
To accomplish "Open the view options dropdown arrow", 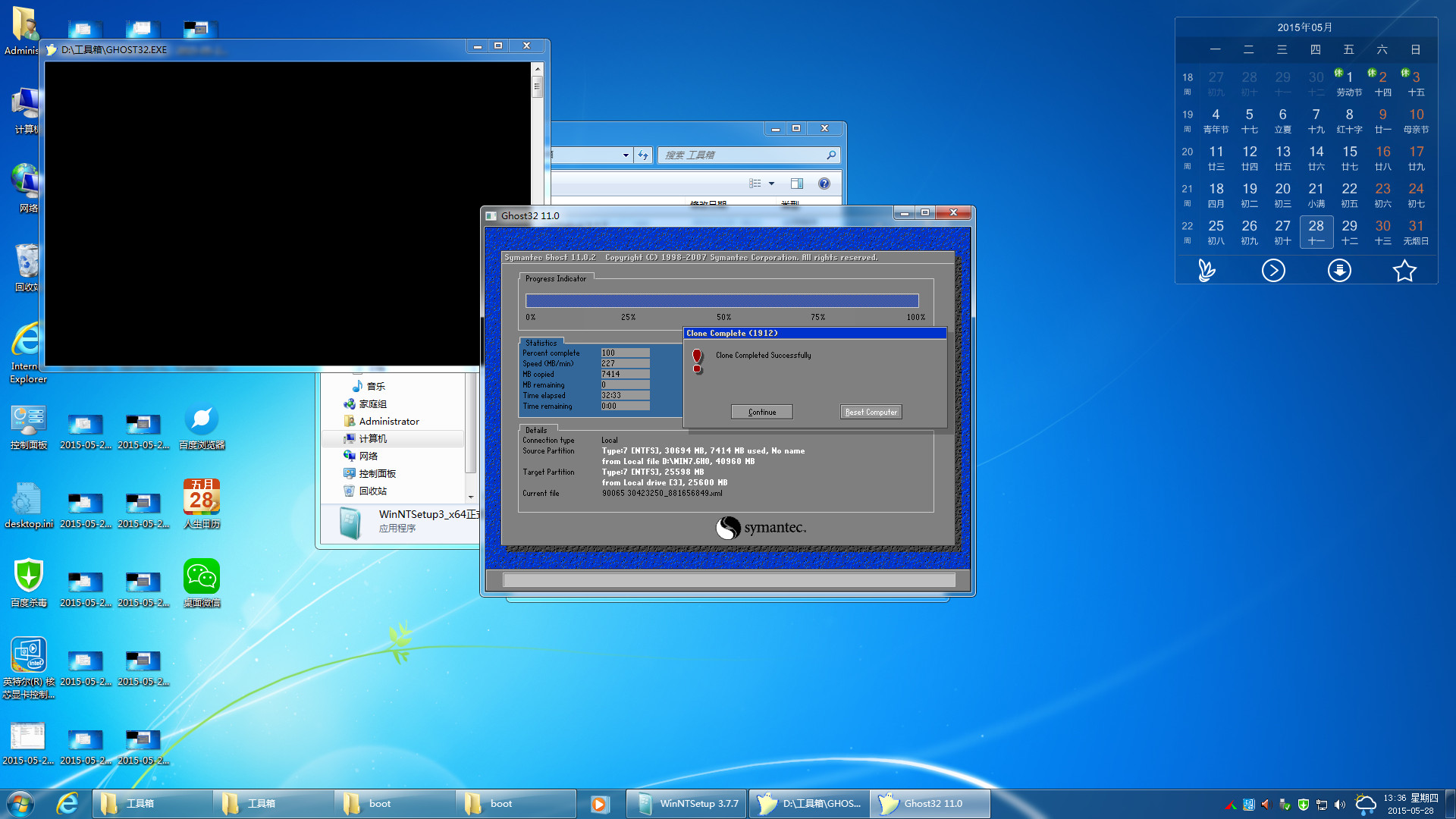I will 771,184.
